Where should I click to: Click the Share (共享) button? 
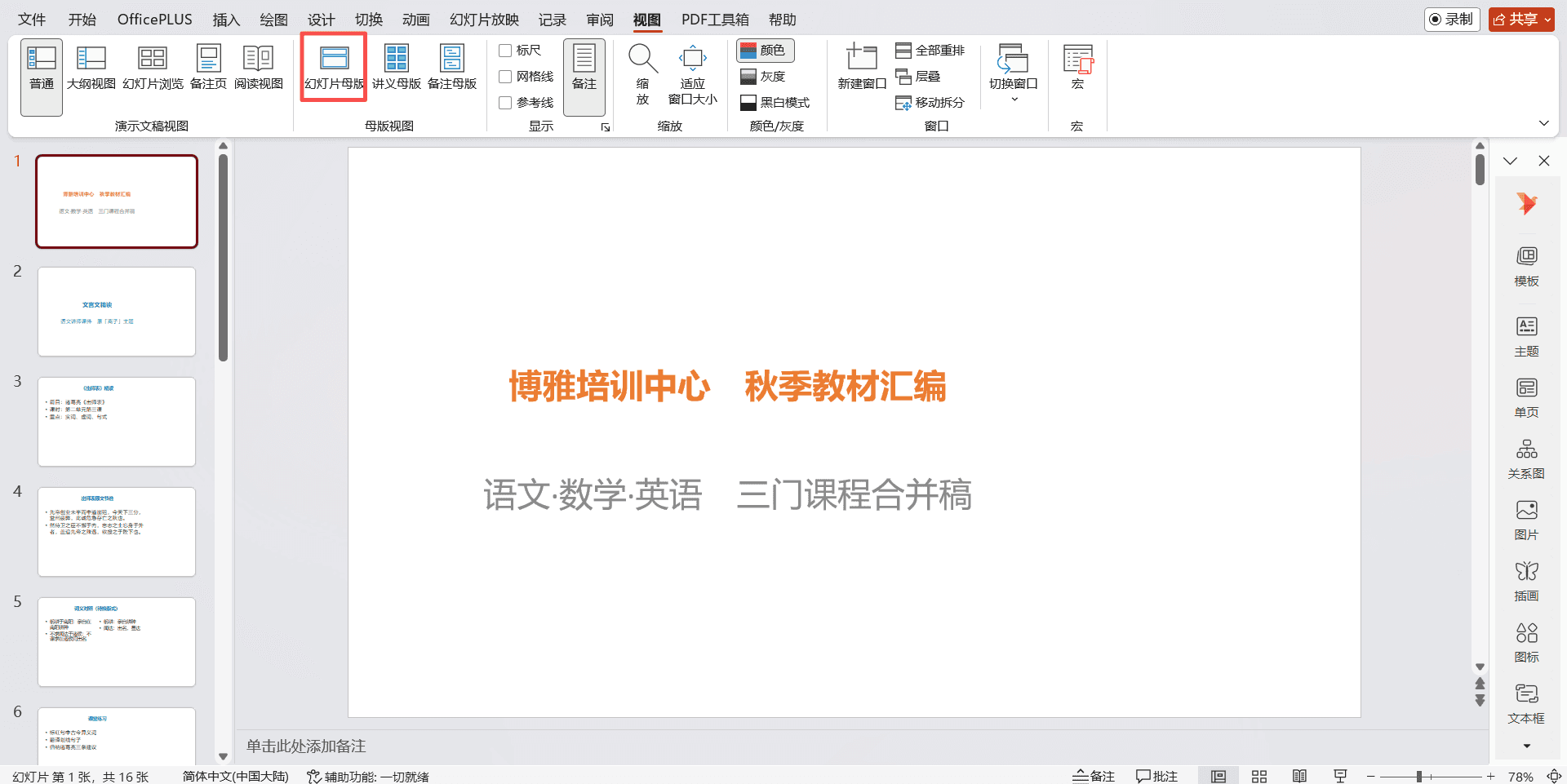coord(1515,20)
